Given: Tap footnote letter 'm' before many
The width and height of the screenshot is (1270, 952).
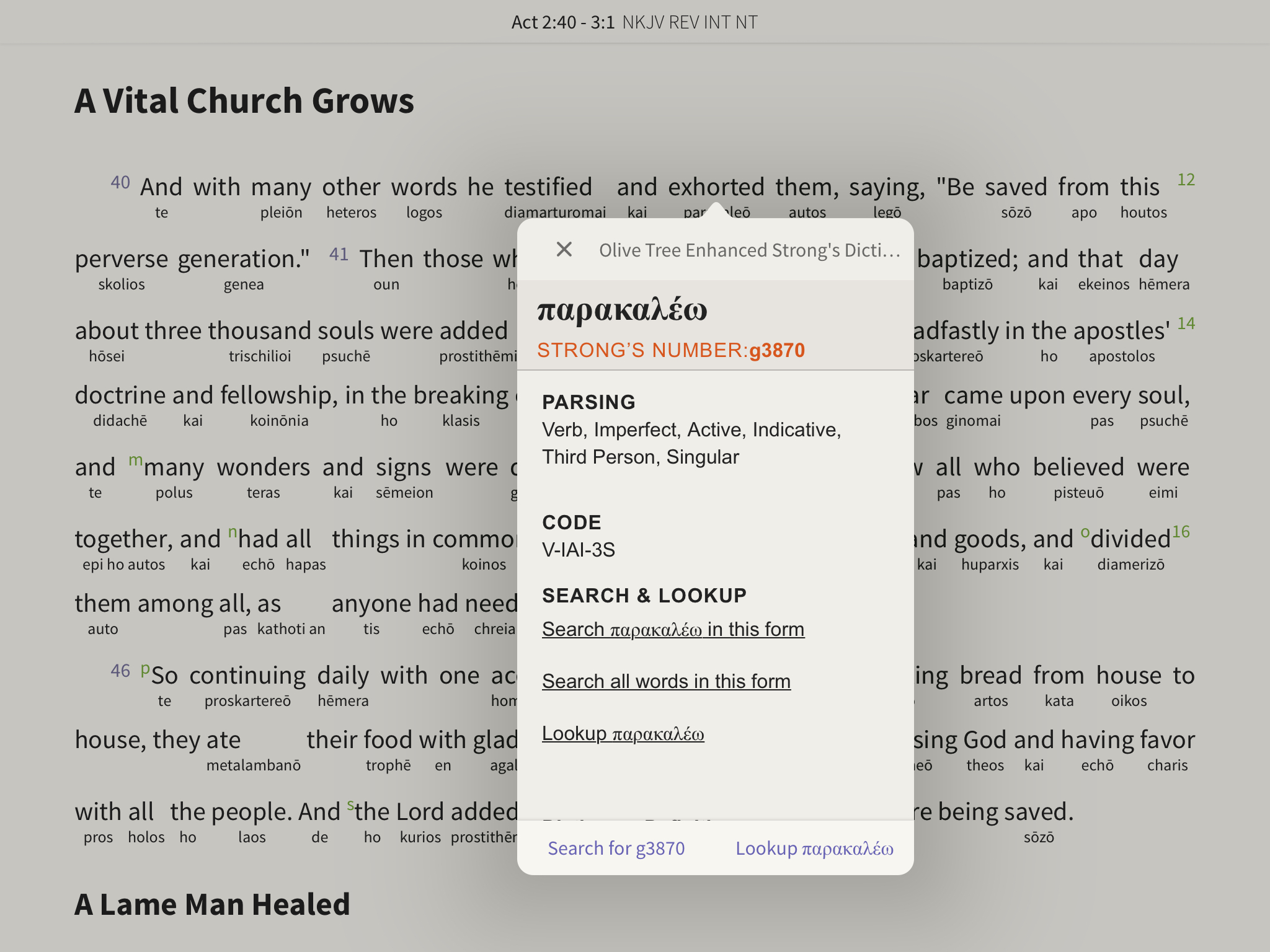Looking at the screenshot, I should click(x=135, y=460).
